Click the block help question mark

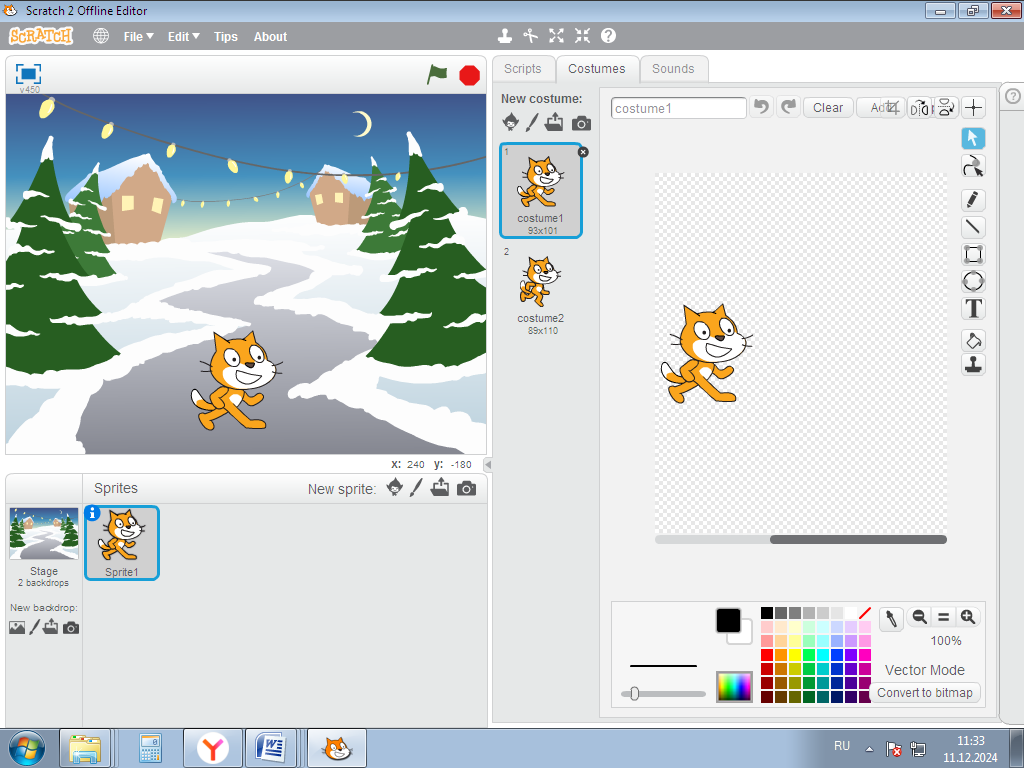609,36
